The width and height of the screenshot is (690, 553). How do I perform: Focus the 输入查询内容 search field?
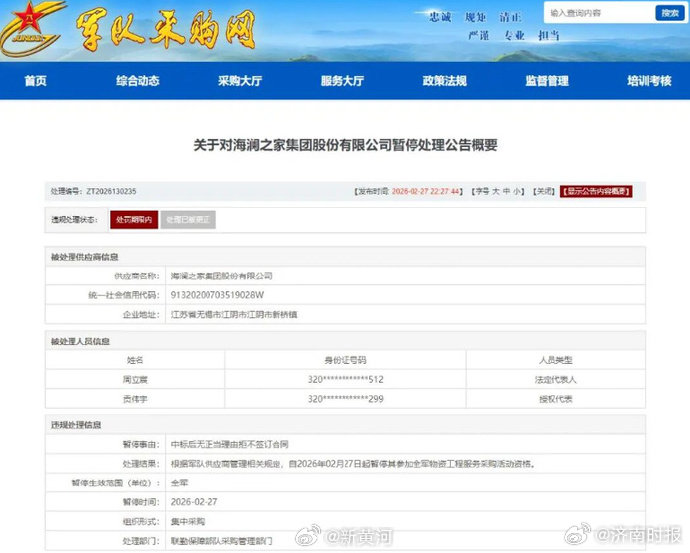pos(599,13)
